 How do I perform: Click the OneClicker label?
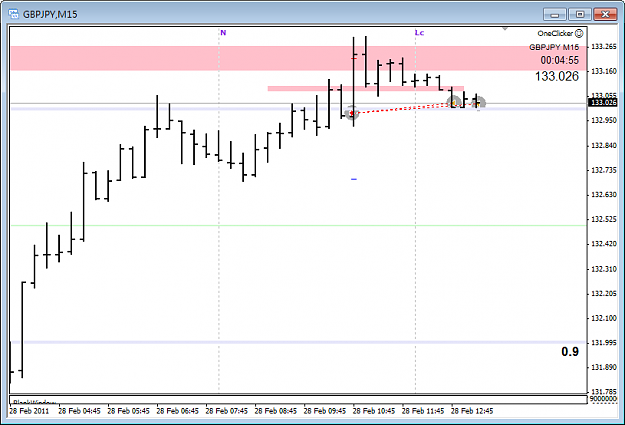tap(555, 33)
